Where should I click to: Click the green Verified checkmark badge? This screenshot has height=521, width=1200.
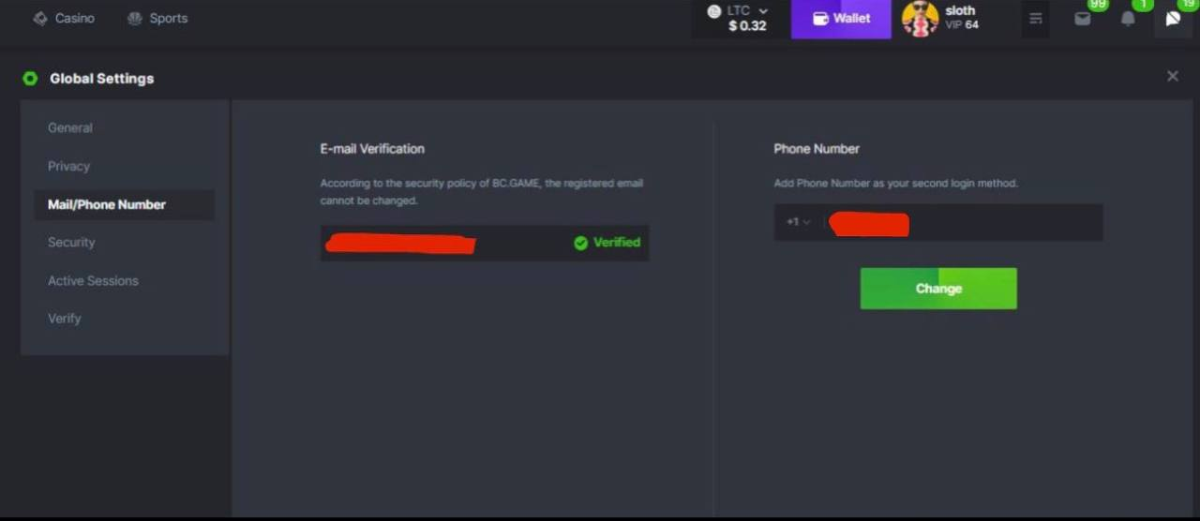pos(581,243)
